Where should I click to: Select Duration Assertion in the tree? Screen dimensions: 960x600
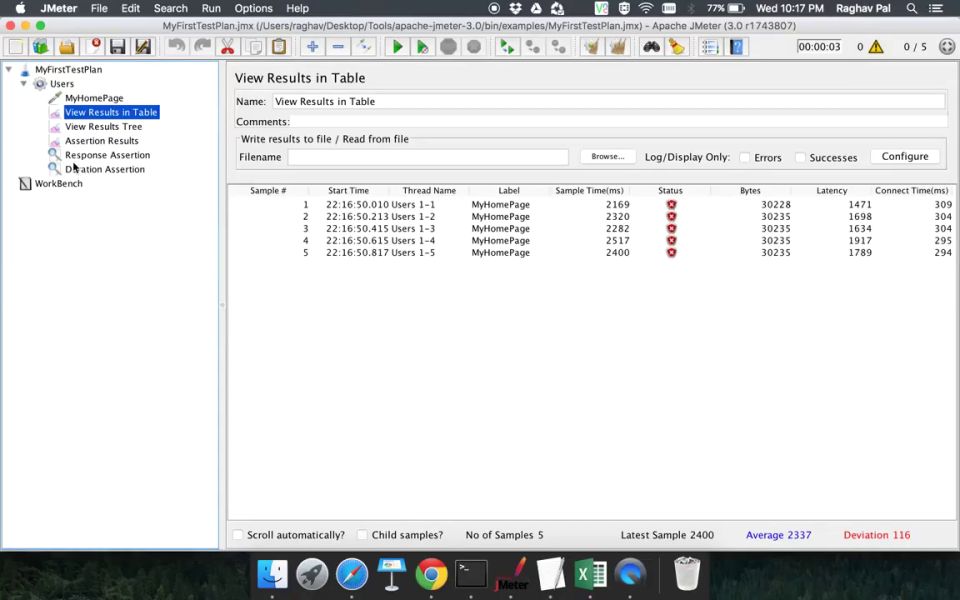click(105, 170)
